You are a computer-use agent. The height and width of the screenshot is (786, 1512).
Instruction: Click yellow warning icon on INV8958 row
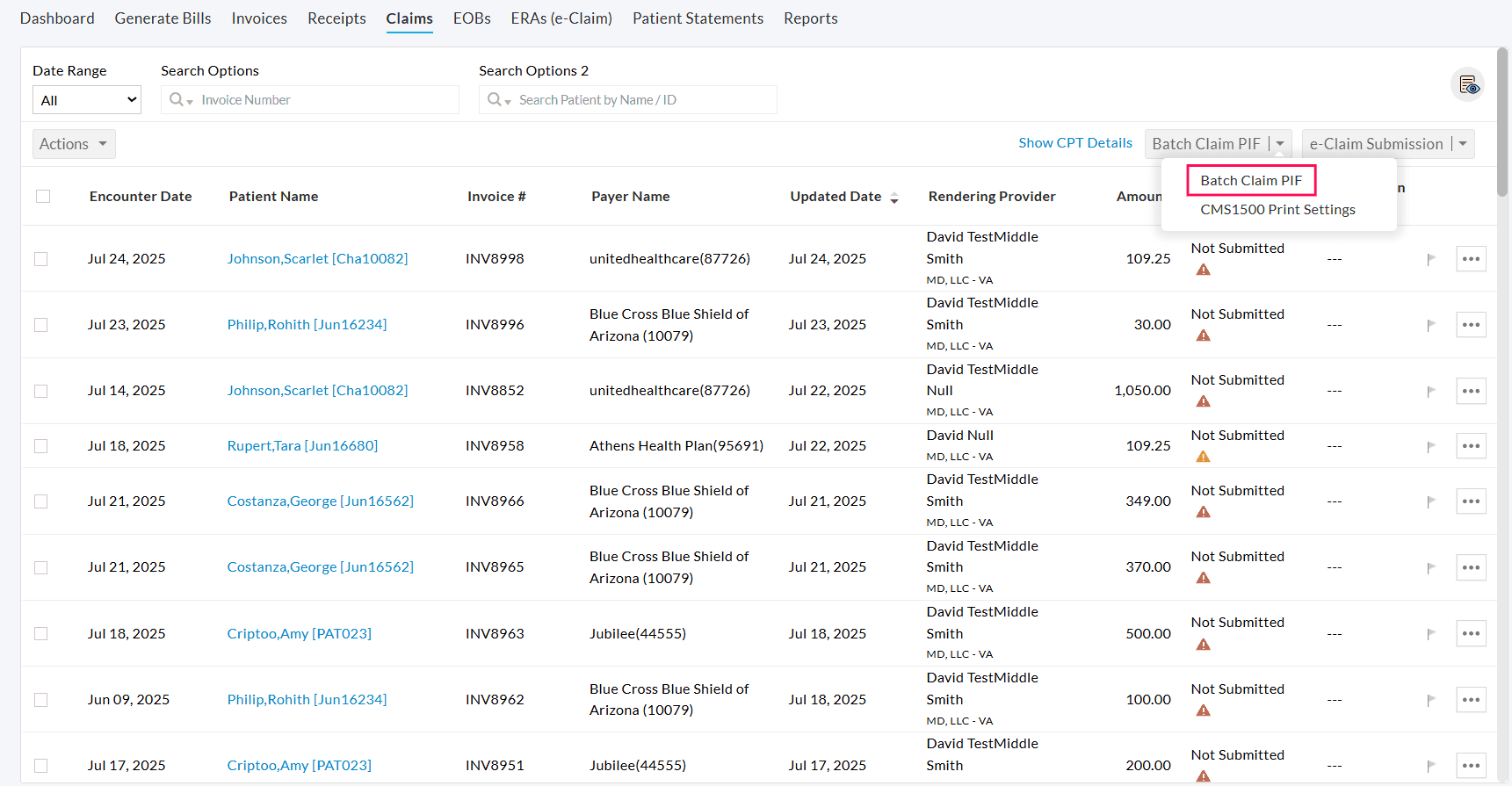click(x=1203, y=457)
